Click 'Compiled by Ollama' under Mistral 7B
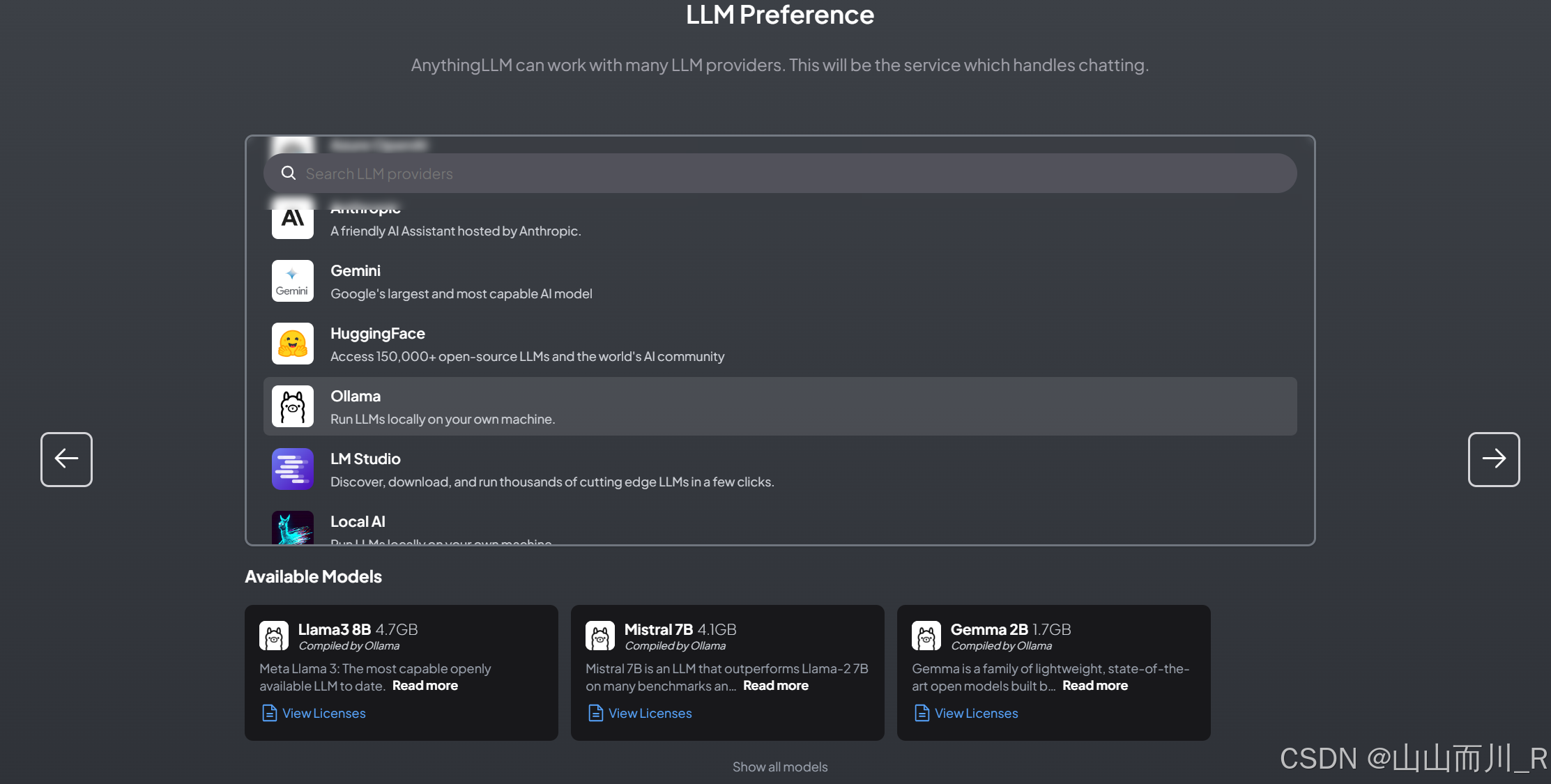Viewport: 1551px width, 784px height. [675, 646]
